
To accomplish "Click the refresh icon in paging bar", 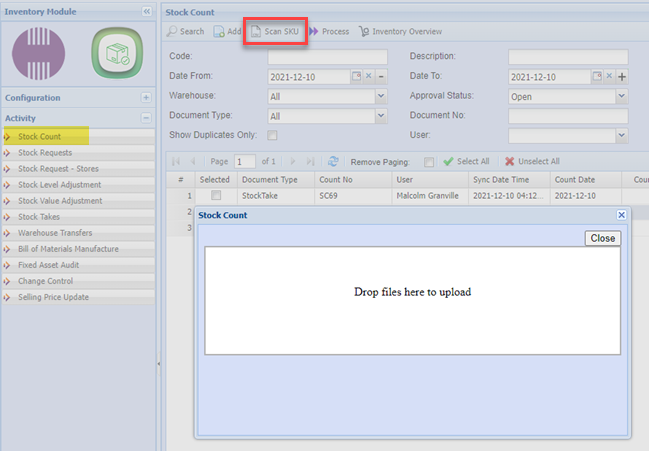I will (x=333, y=161).
